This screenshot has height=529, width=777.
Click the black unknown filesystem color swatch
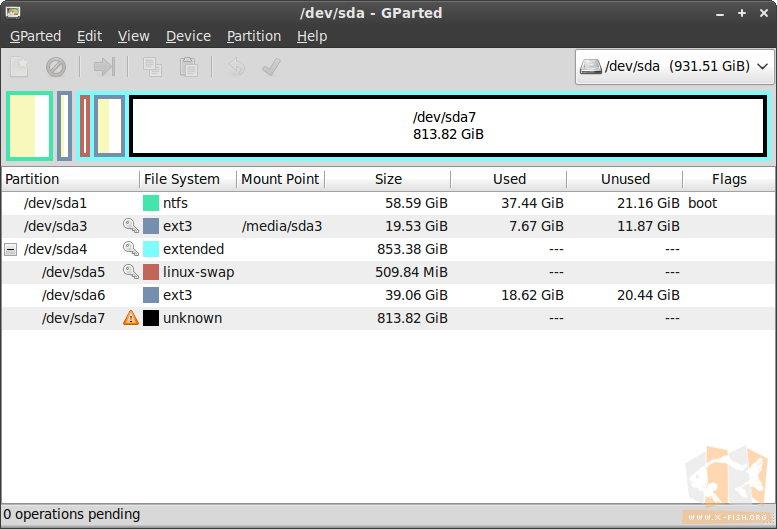tap(151, 318)
